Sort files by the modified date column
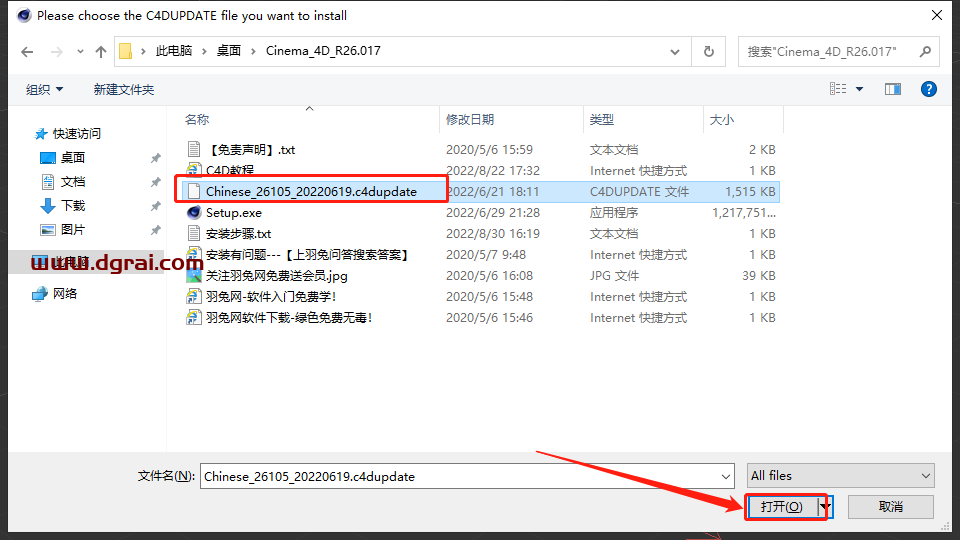This screenshot has width=960, height=540. (x=470, y=119)
